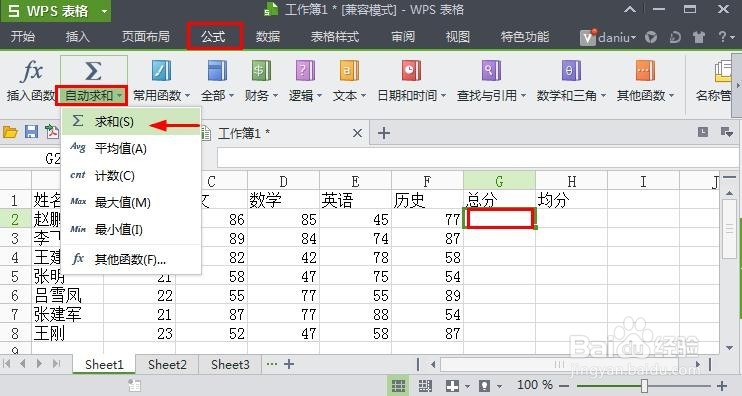Switch to the 插入 ribbon tab
The image size is (742, 396).
tap(77, 37)
